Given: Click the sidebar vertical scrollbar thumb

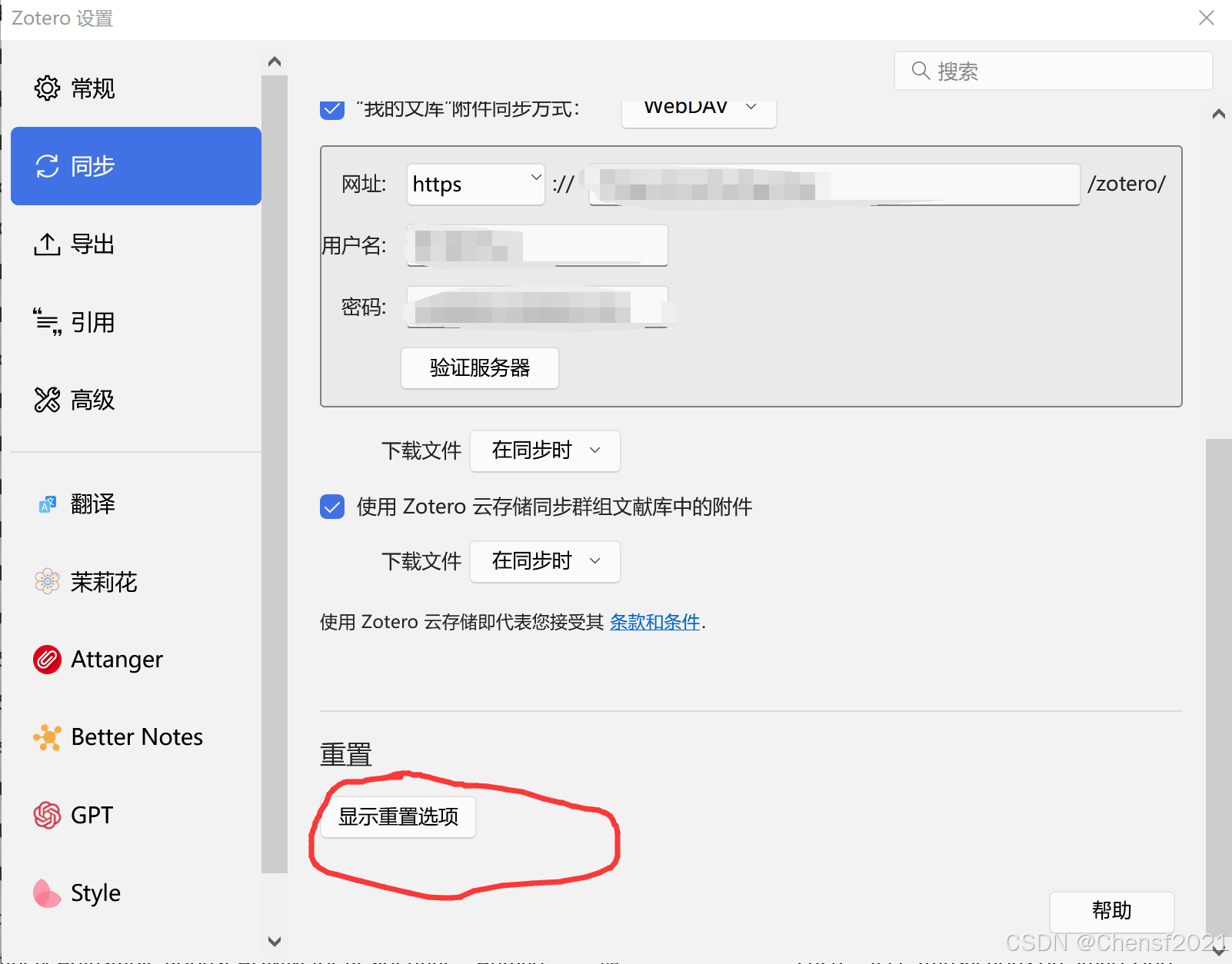Looking at the screenshot, I should (275, 474).
